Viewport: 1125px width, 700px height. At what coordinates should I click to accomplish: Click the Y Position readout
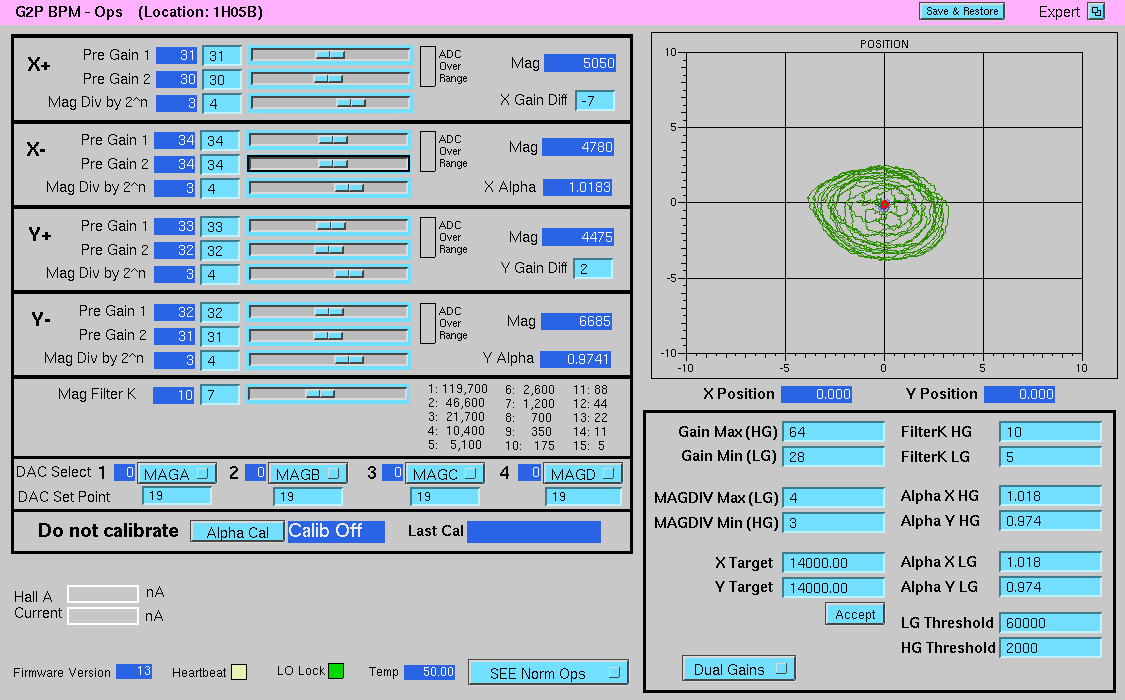1020,394
